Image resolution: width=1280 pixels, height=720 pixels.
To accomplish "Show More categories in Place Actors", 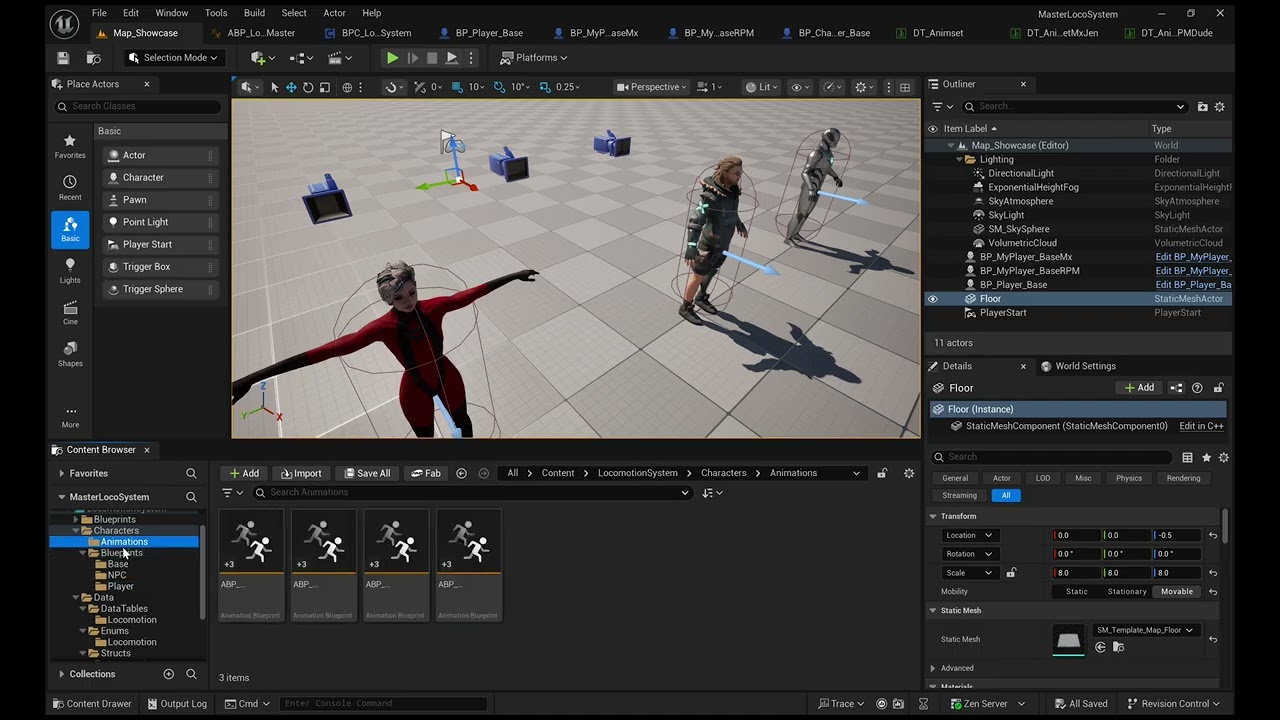I will point(70,416).
